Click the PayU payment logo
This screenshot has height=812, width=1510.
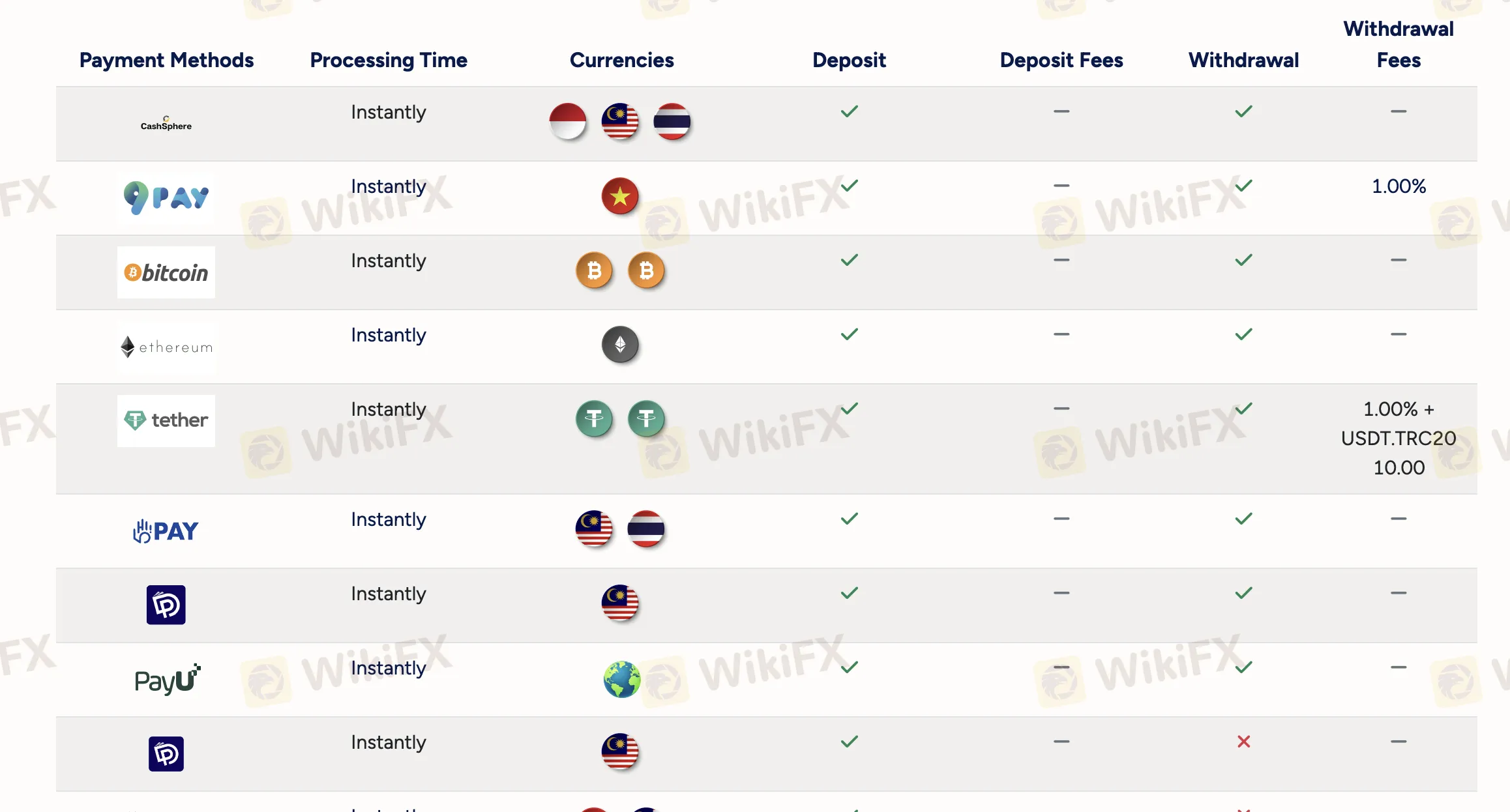167,680
